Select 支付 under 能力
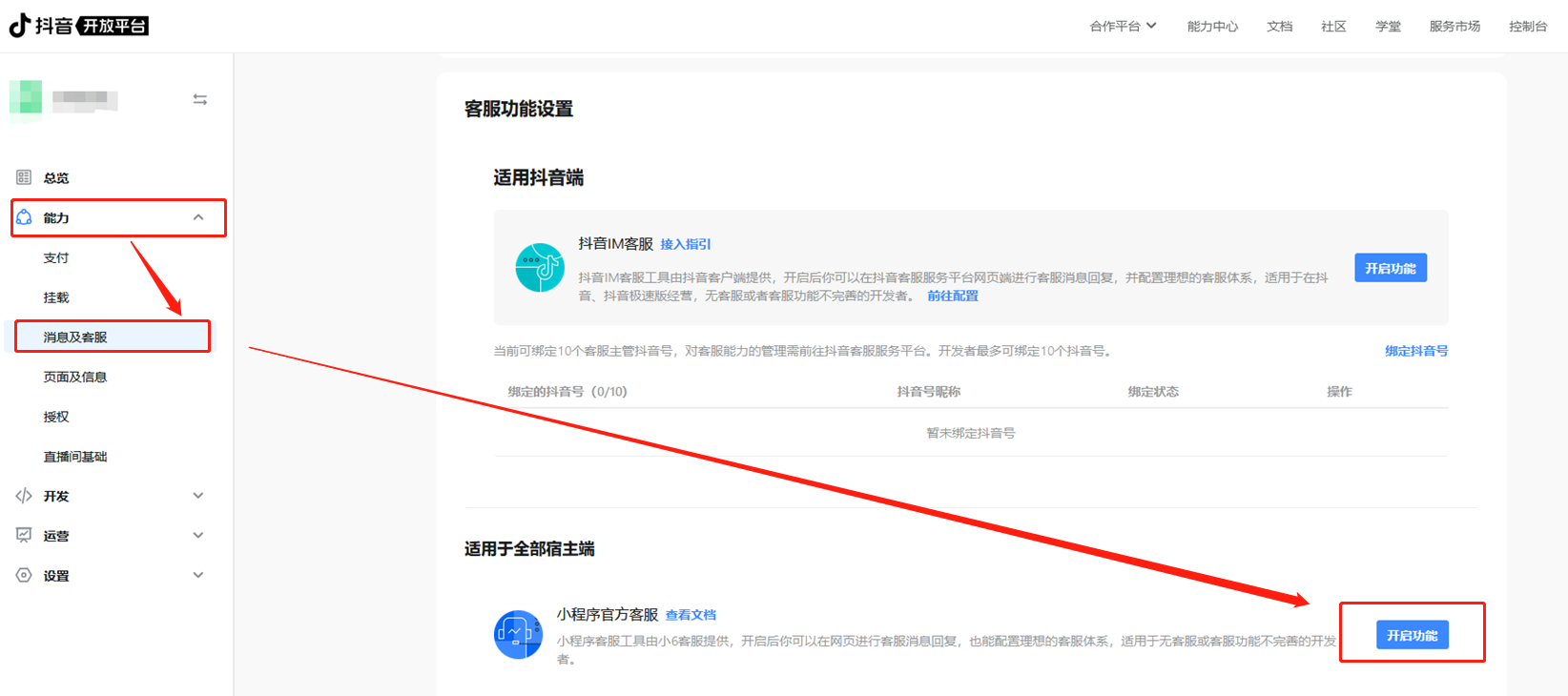Screen dimensions: 1568x696 (56, 257)
